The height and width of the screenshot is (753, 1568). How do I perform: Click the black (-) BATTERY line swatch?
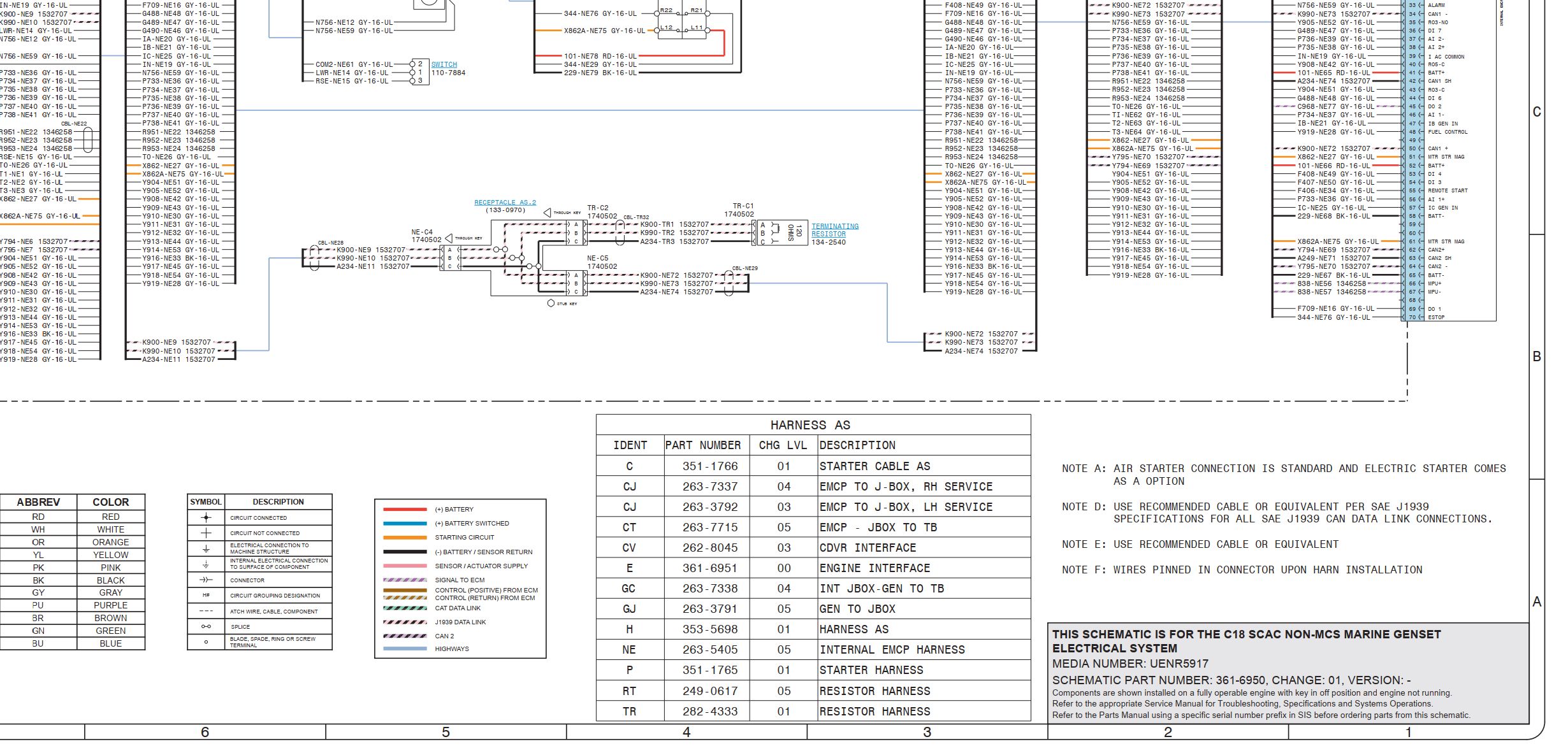(405, 552)
